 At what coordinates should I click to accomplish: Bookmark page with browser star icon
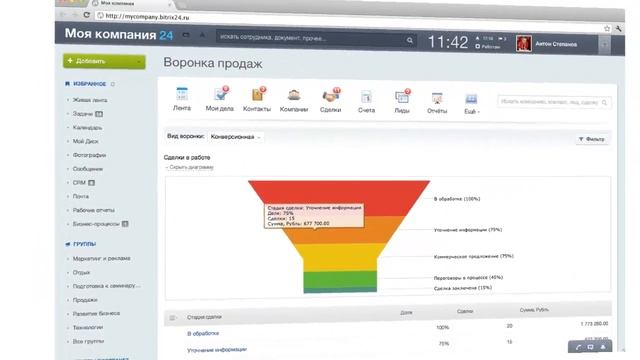pos(607,28)
